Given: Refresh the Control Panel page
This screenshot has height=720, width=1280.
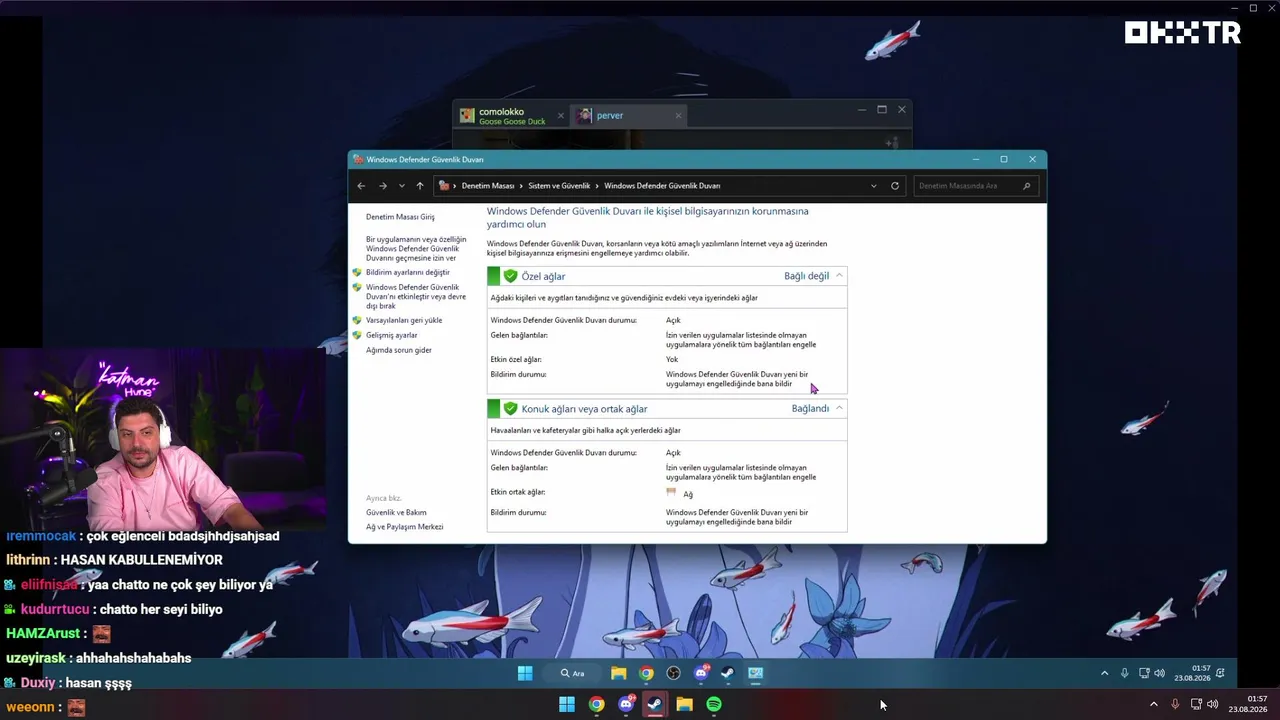Looking at the screenshot, I should [x=895, y=186].
